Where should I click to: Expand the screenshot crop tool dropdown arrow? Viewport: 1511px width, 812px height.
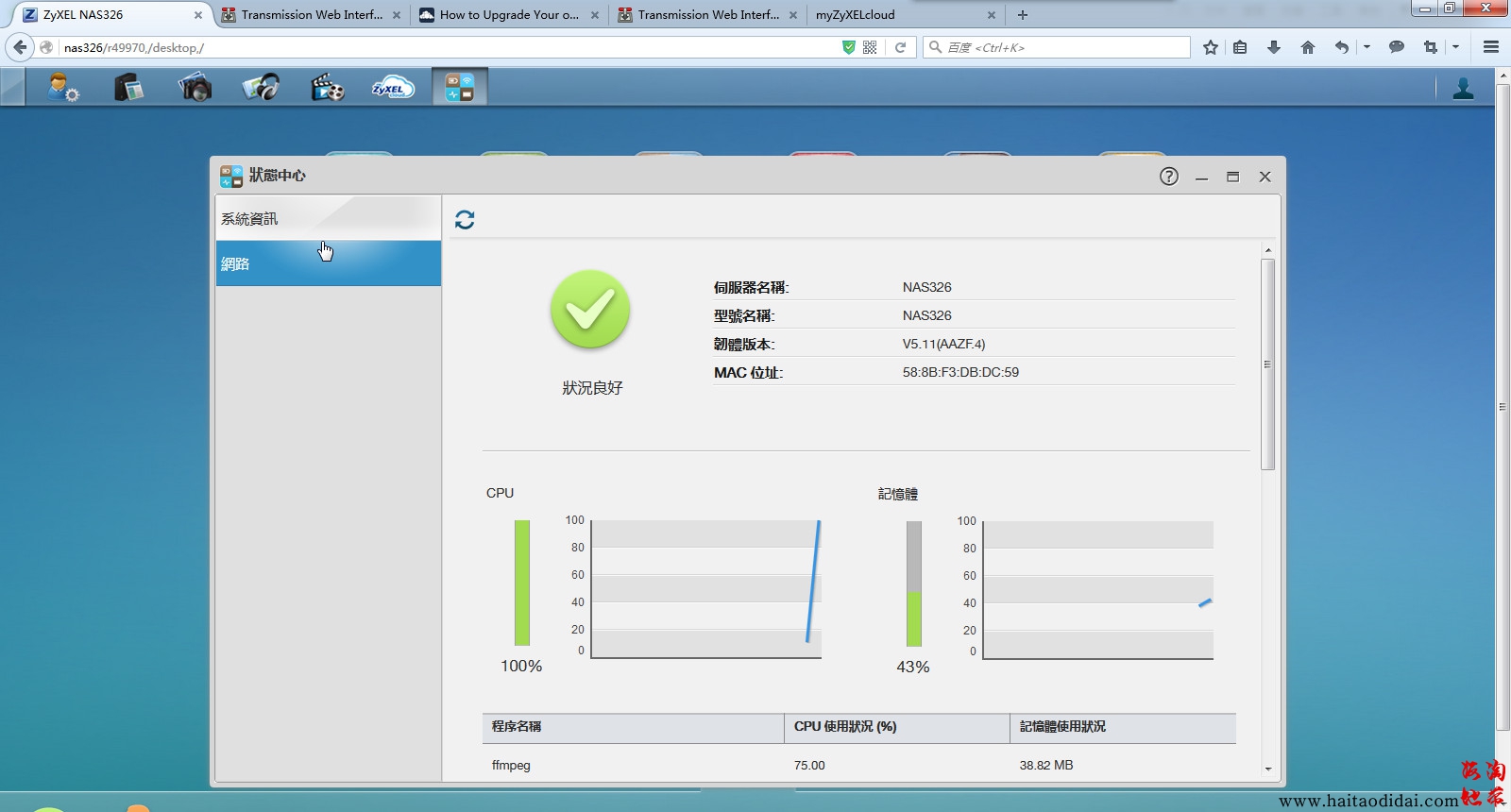pos(1455,47)
